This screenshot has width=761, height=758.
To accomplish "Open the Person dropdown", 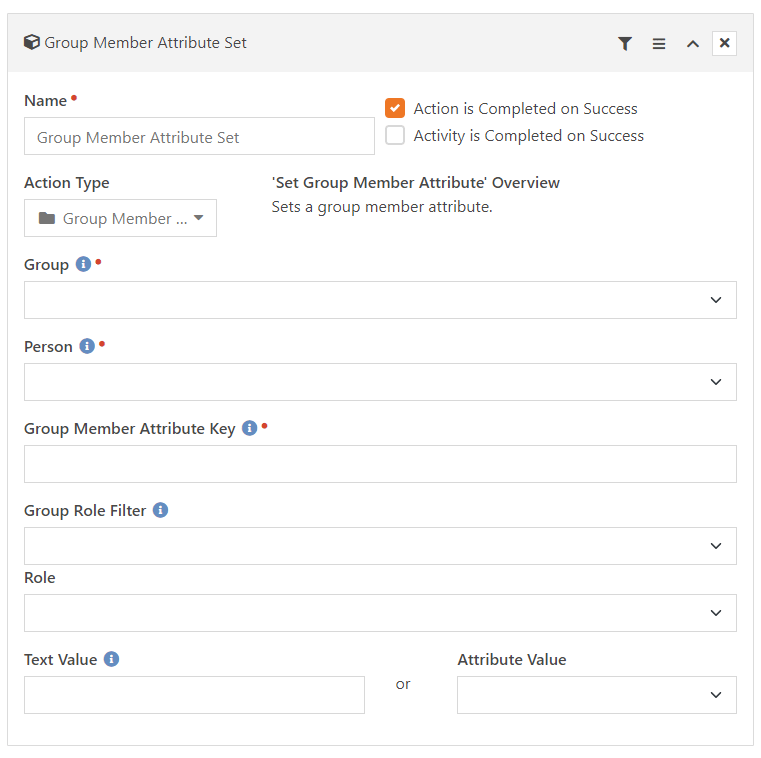I will (x=380, y=382).
